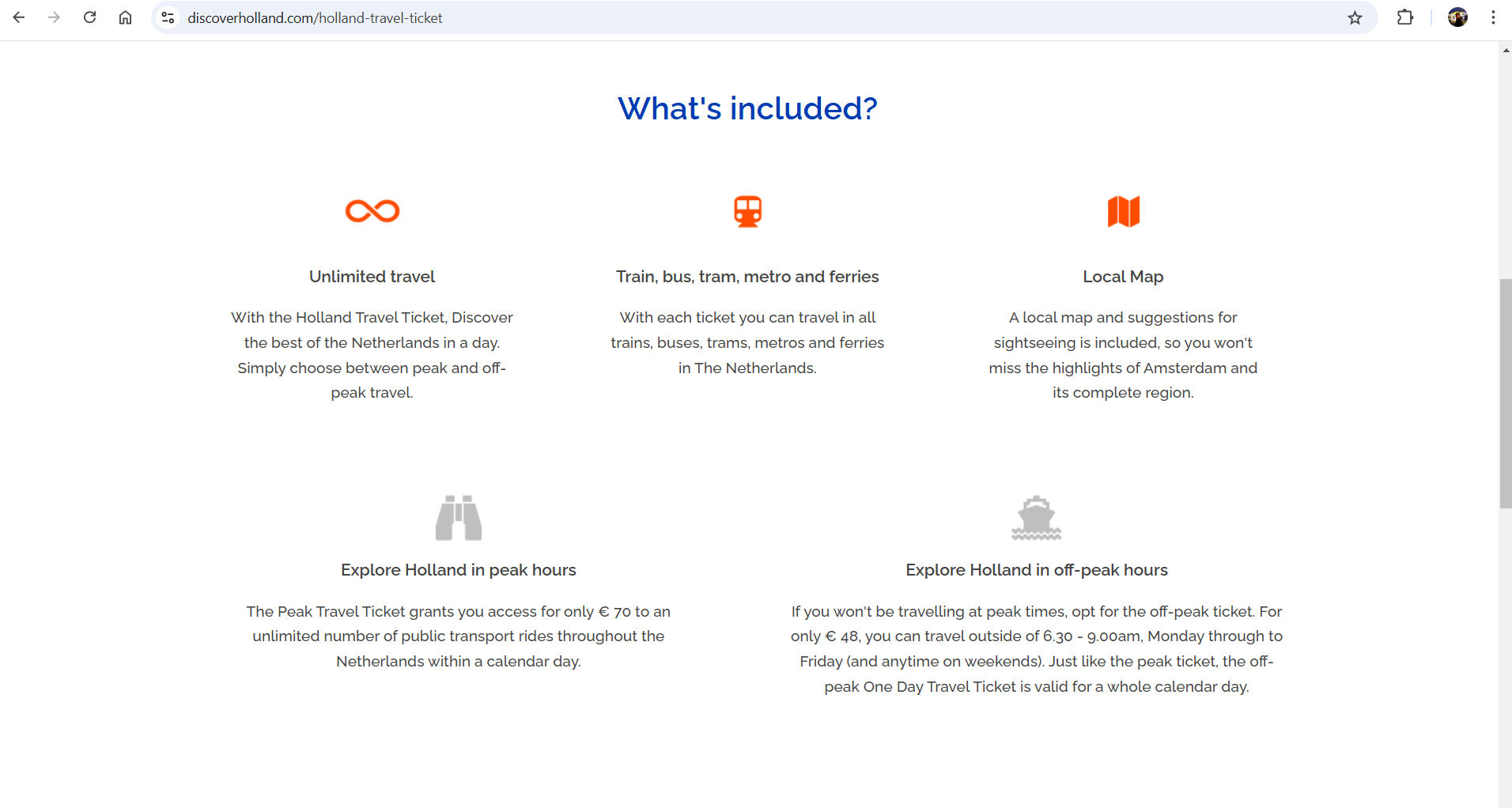Open the browser Extensions puzzle icon

tap(1404, 17)
